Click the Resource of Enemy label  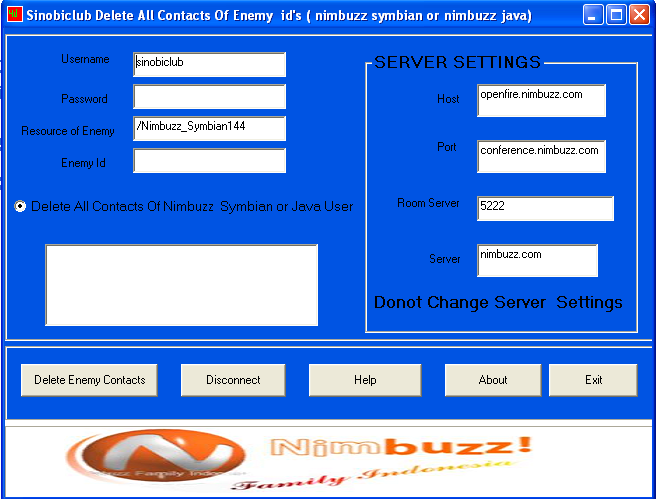[x=68, y=131]
